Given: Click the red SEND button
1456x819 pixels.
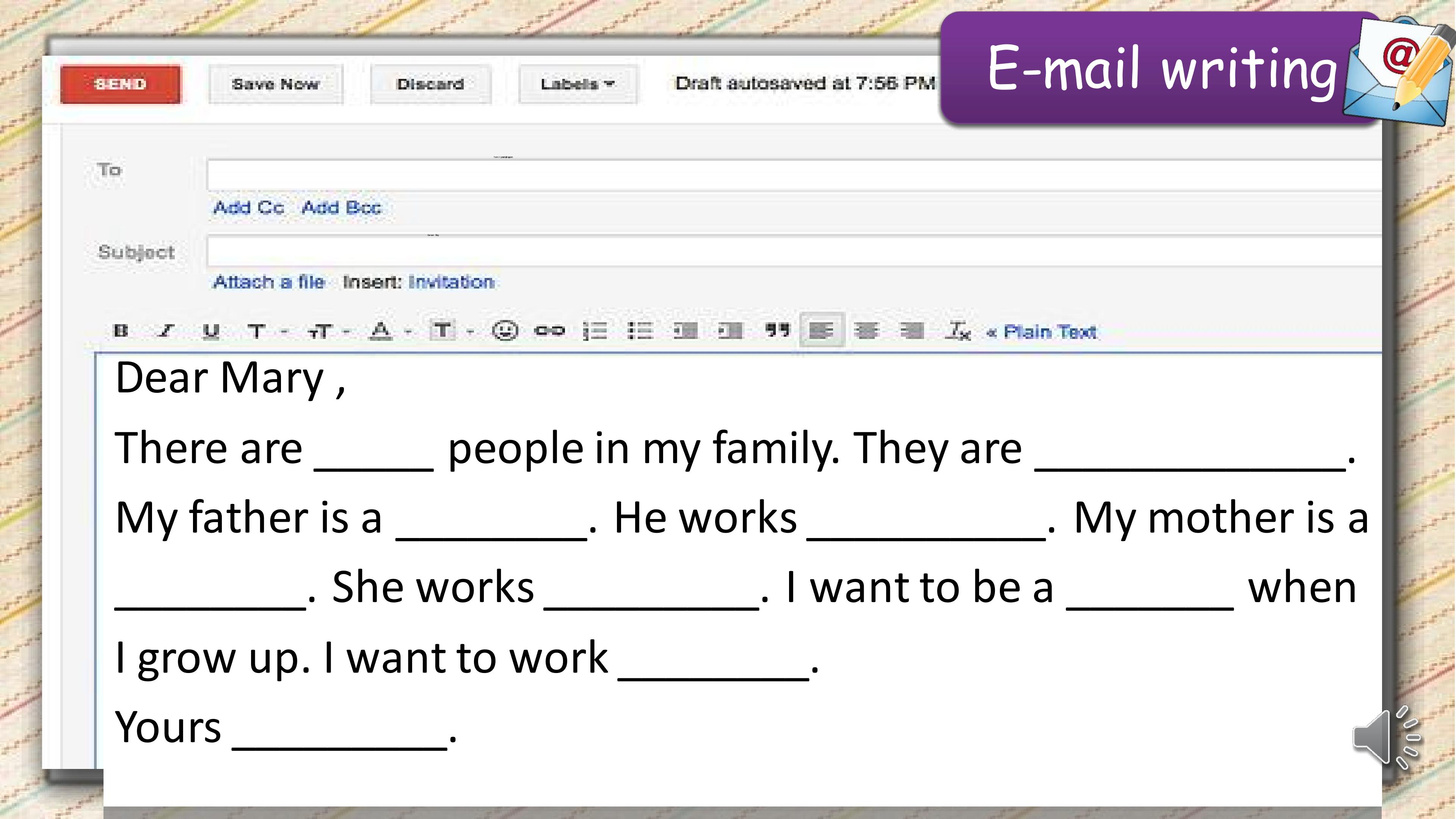Looking at the screenshot, I should coord(121,84).
